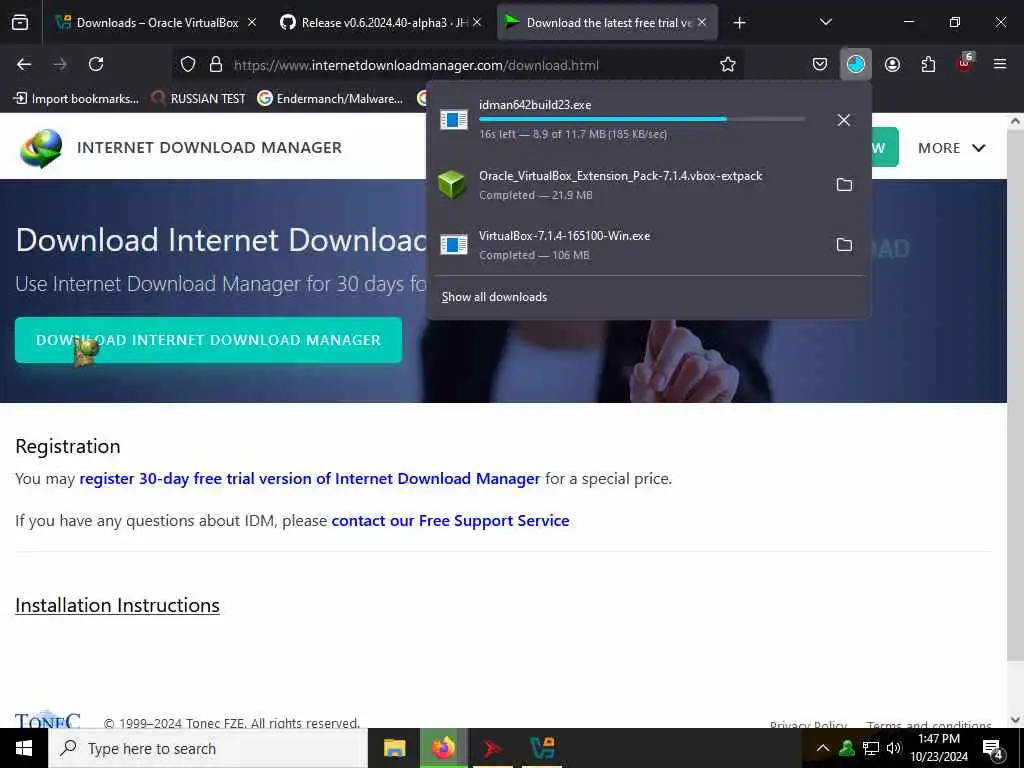
Task: Switch to Downloads – Oracle VirtualBox tab
Action: pos(157,23)
